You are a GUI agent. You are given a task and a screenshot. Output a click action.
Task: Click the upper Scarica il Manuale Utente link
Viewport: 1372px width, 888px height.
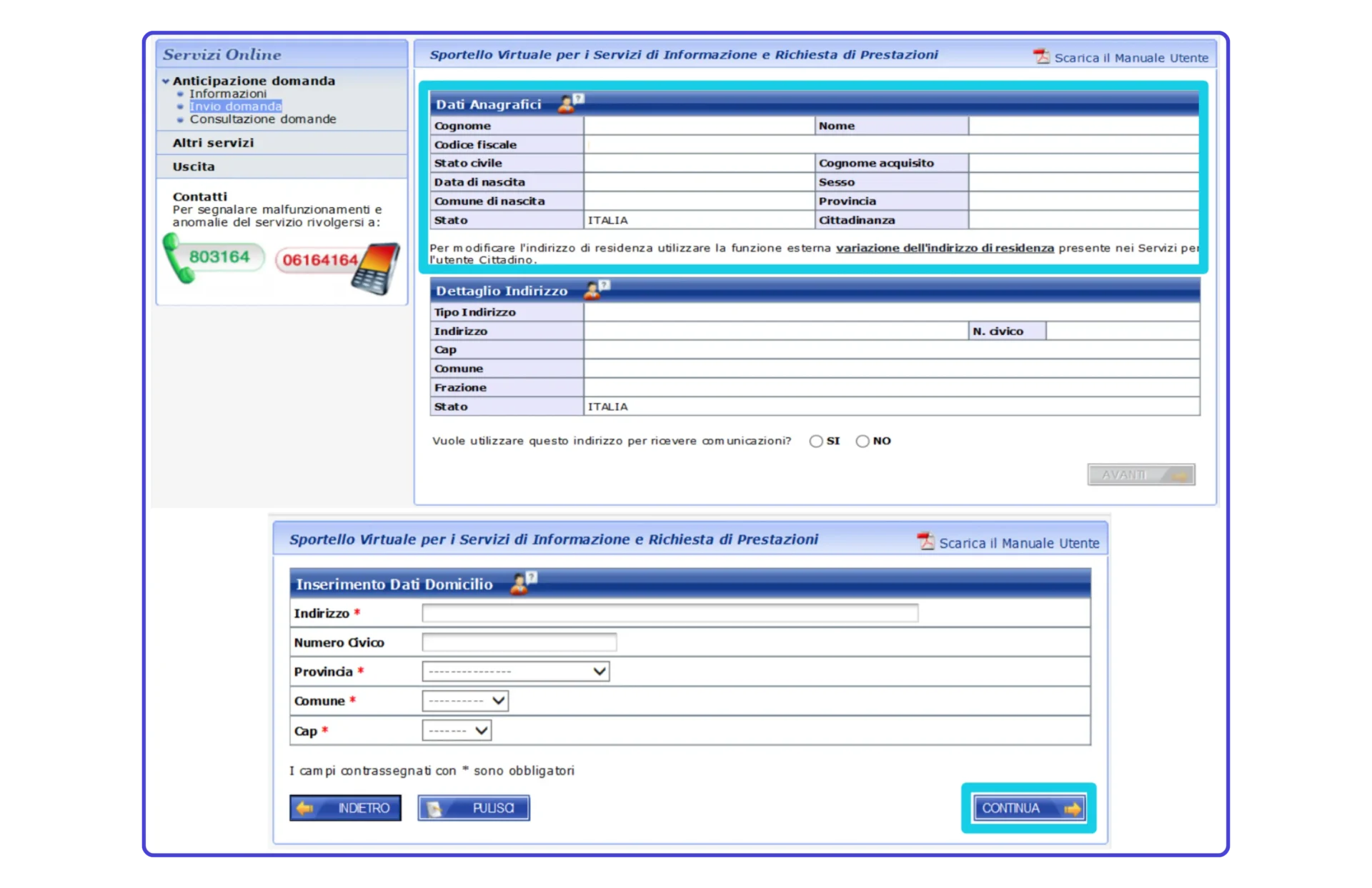click(1131, 58)
